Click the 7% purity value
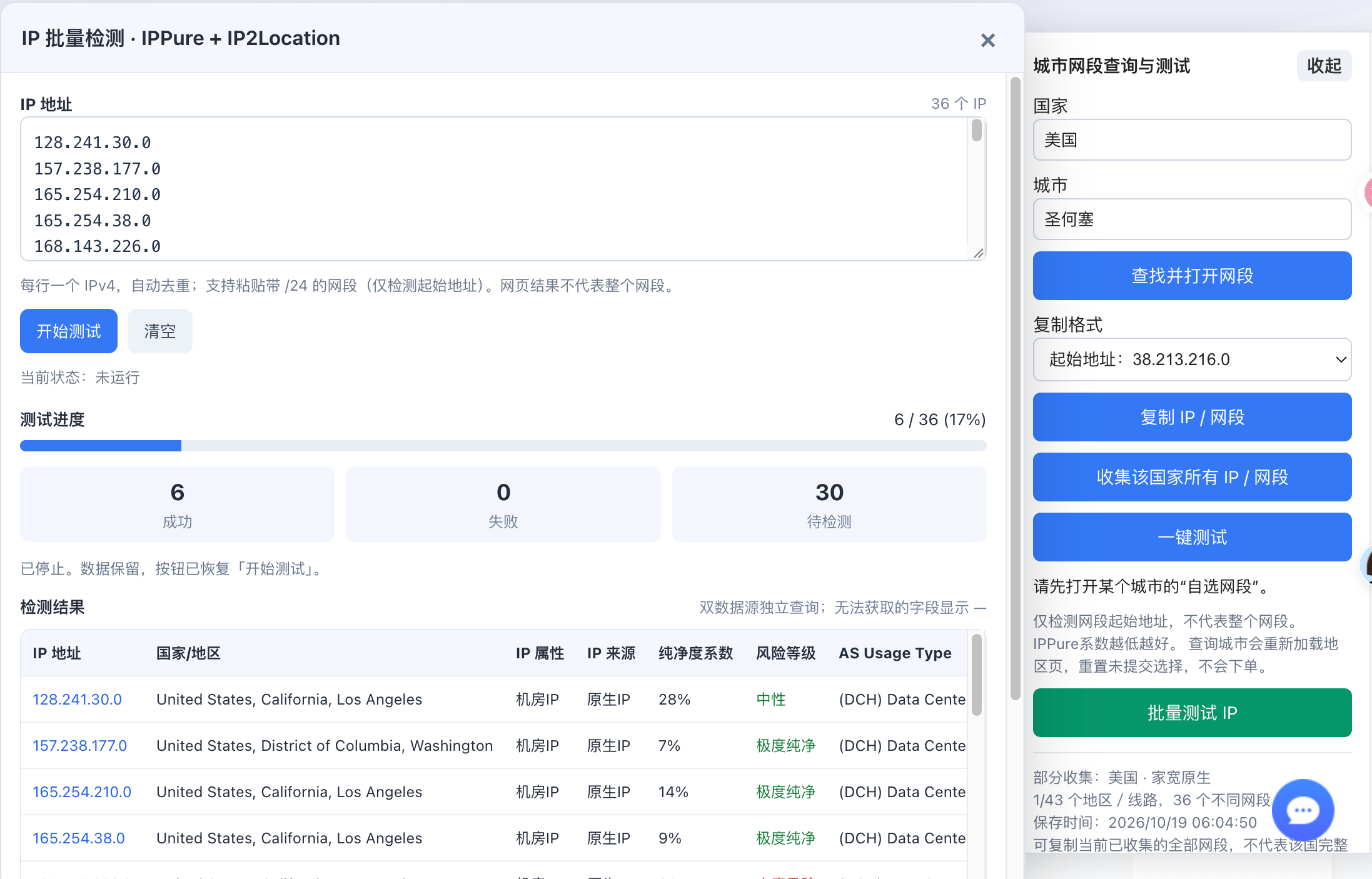The height and width of the screenshot is (879, 1372). click(669, 746)
